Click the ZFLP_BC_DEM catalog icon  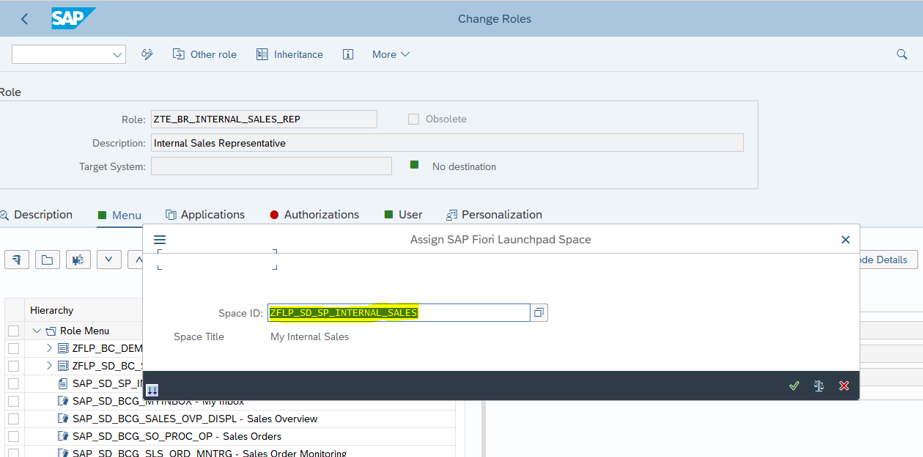64,349
